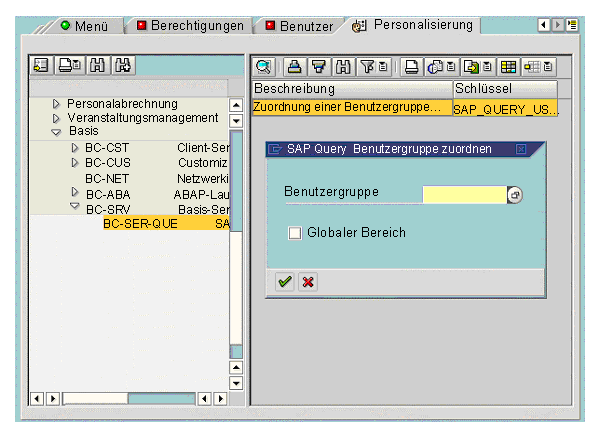Expand the BC-CUS node
Image resolution: width=600 pixels, height=440 pixels.
75,163
